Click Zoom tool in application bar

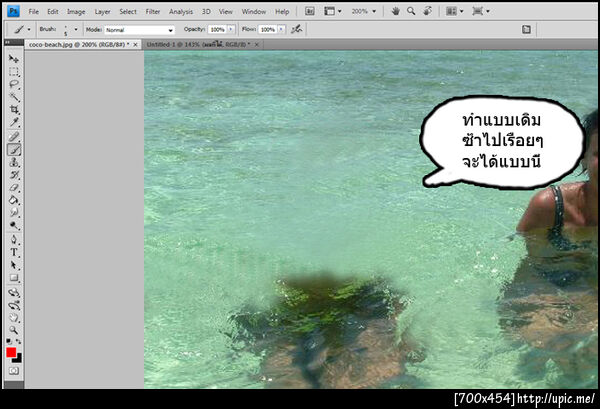pyautogui.click(x=411, y=11)
